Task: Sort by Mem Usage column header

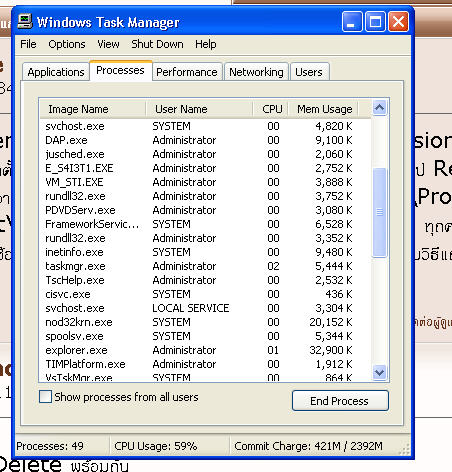Action: point(323,109)
